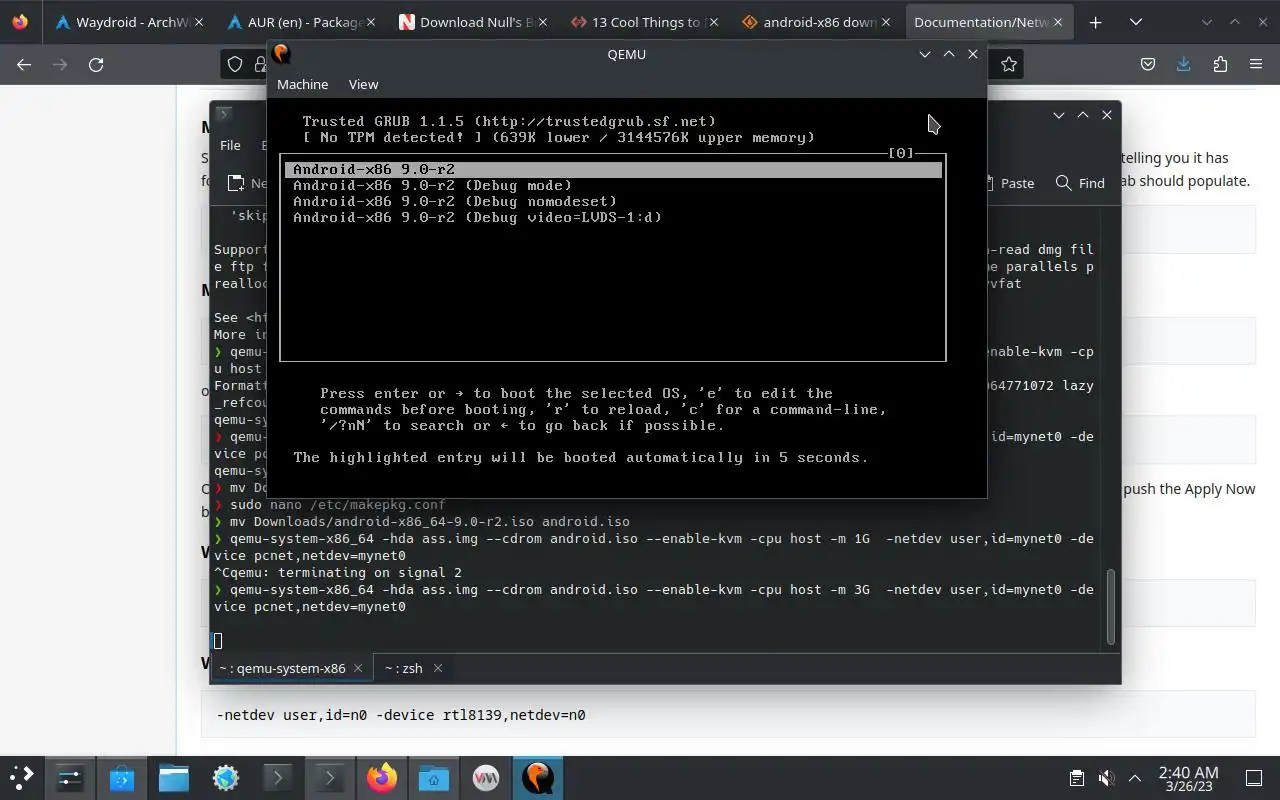Open the Firefox downloads panel

(x=1184, y=64)
